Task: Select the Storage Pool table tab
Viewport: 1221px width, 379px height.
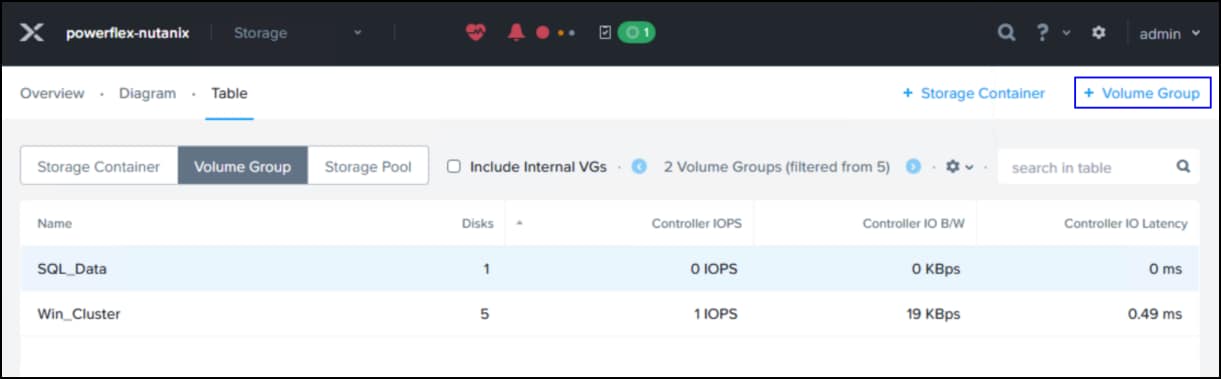Action: click(x=368, y=167)
